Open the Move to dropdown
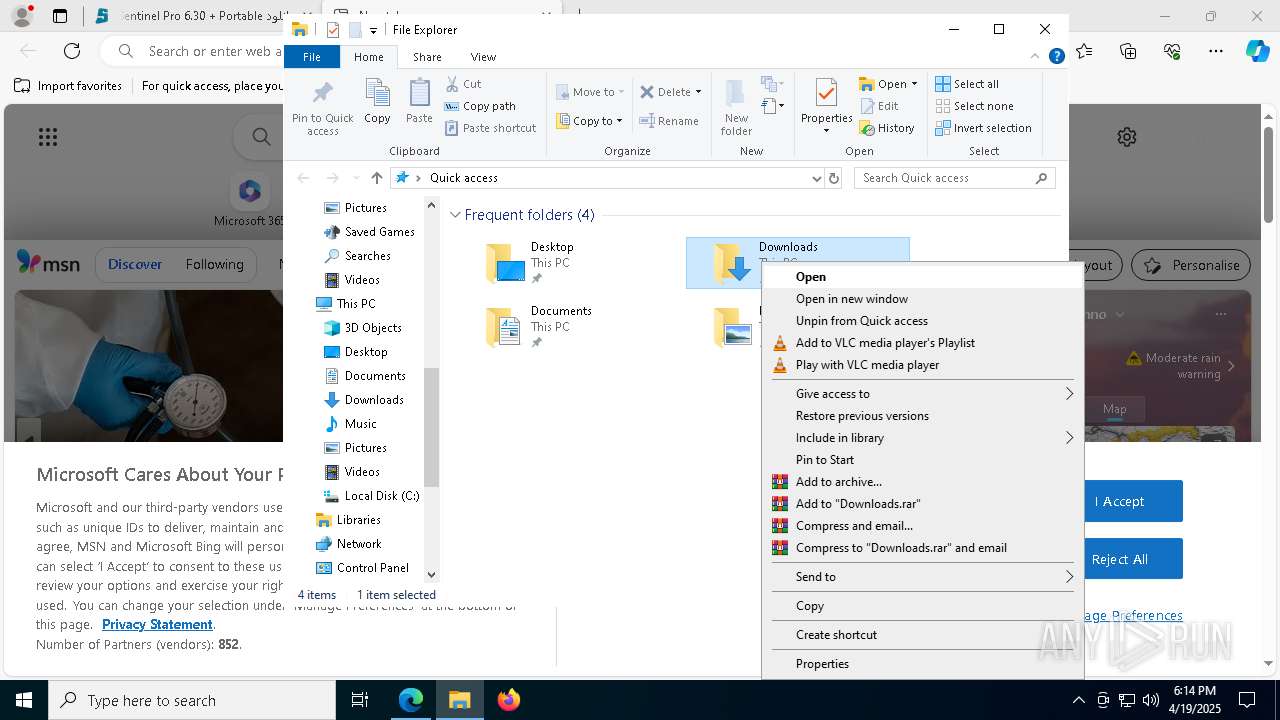 click(590, 92)
